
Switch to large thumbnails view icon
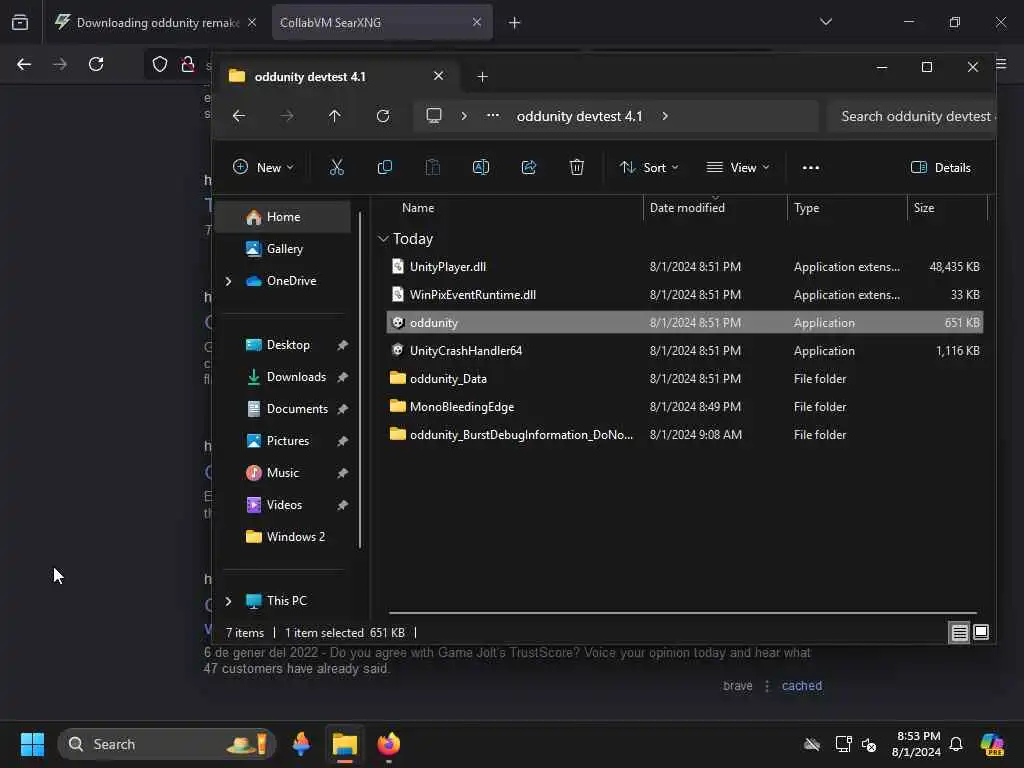981,632
